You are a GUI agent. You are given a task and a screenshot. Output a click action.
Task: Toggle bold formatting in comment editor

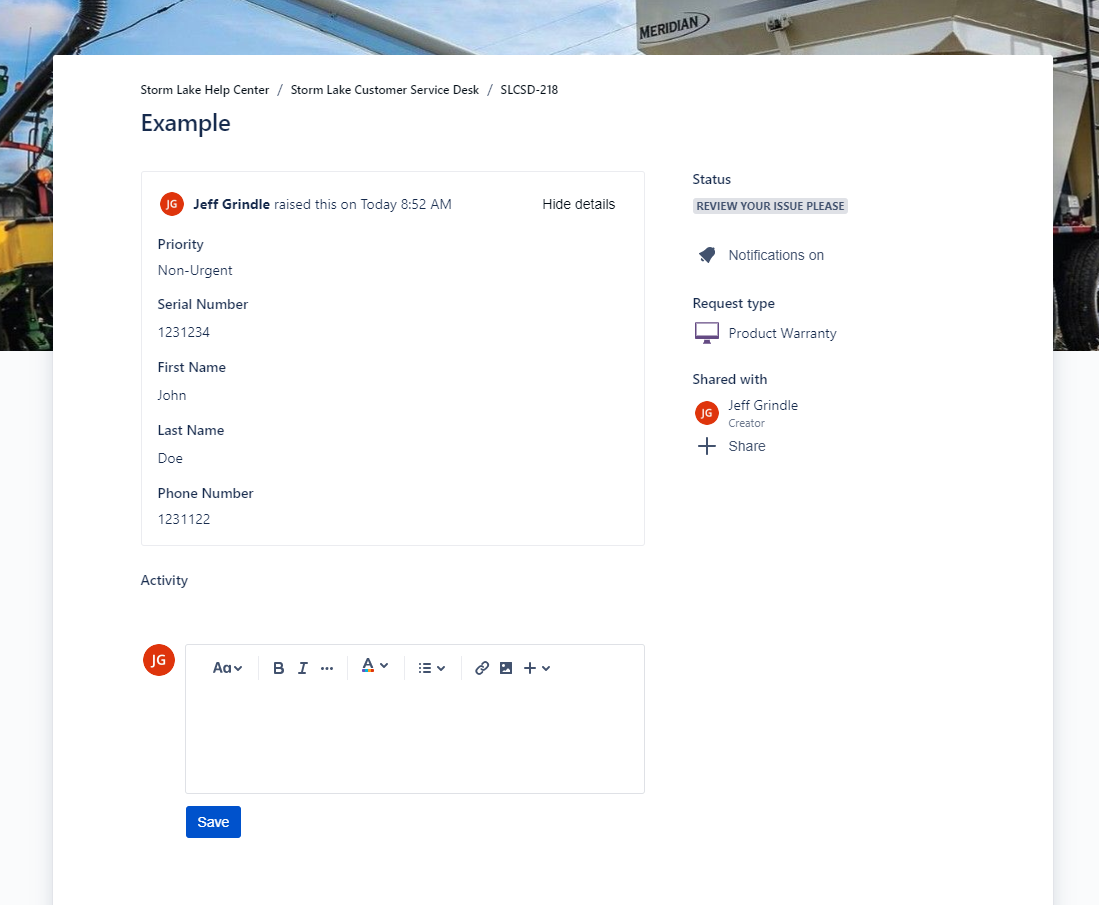pyautogui.click(x=278, y=668)
